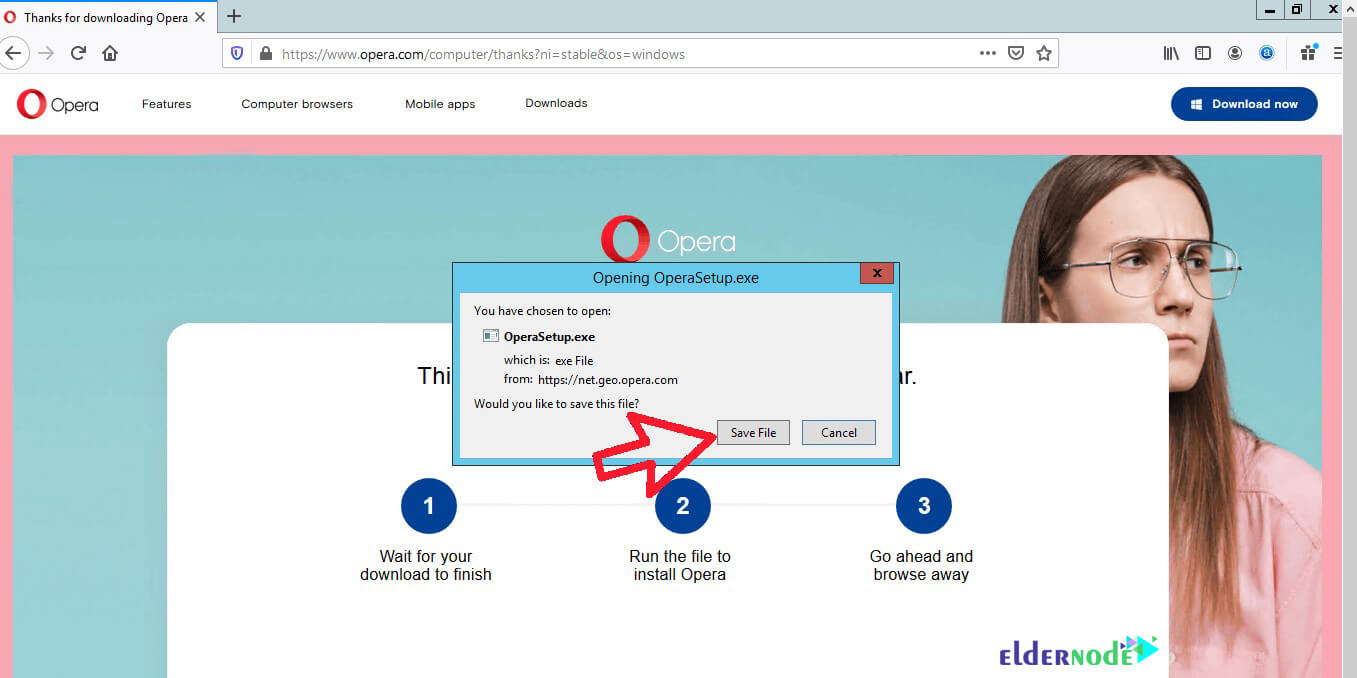Screen dimensions: 1357x678
Task: Select the Computer browsers menu item
Action: (x=296, y=103)
